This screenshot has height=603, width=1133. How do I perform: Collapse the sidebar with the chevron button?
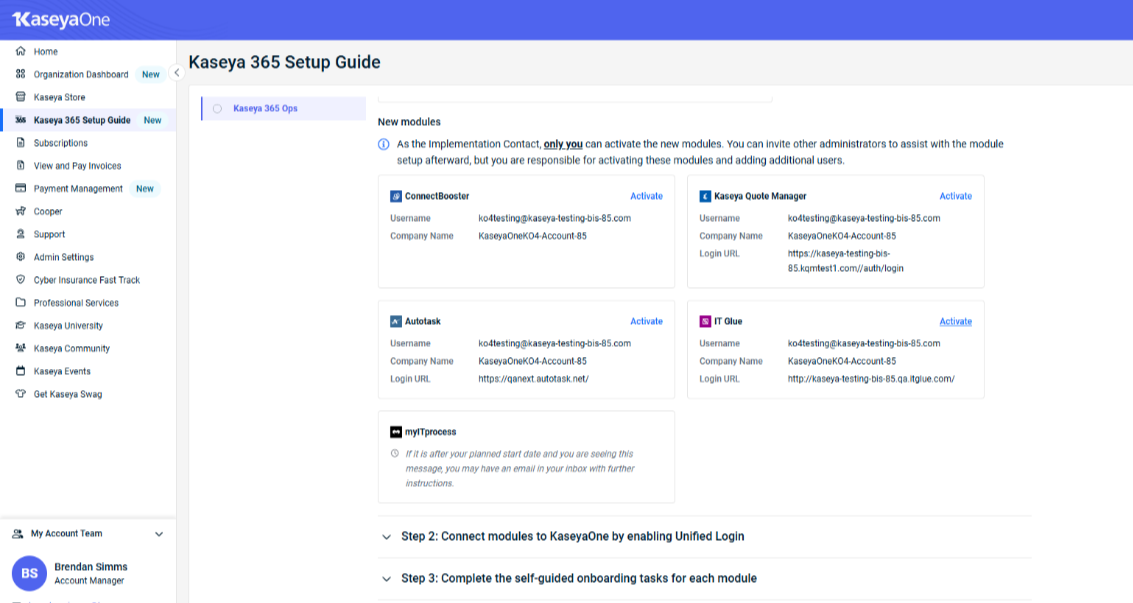click(x=176, y=72)
